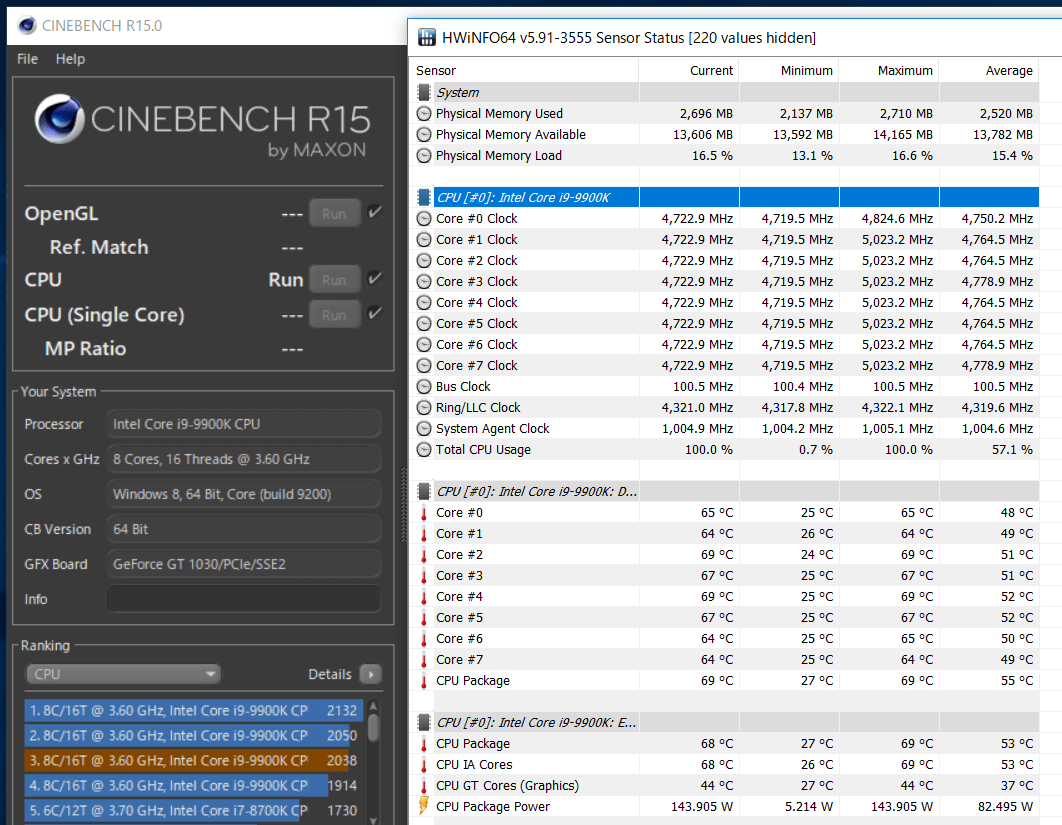Run the CPU (Single Core) test
The height and width of the screenshot is (825, 1062).
[x=334, y=315]
